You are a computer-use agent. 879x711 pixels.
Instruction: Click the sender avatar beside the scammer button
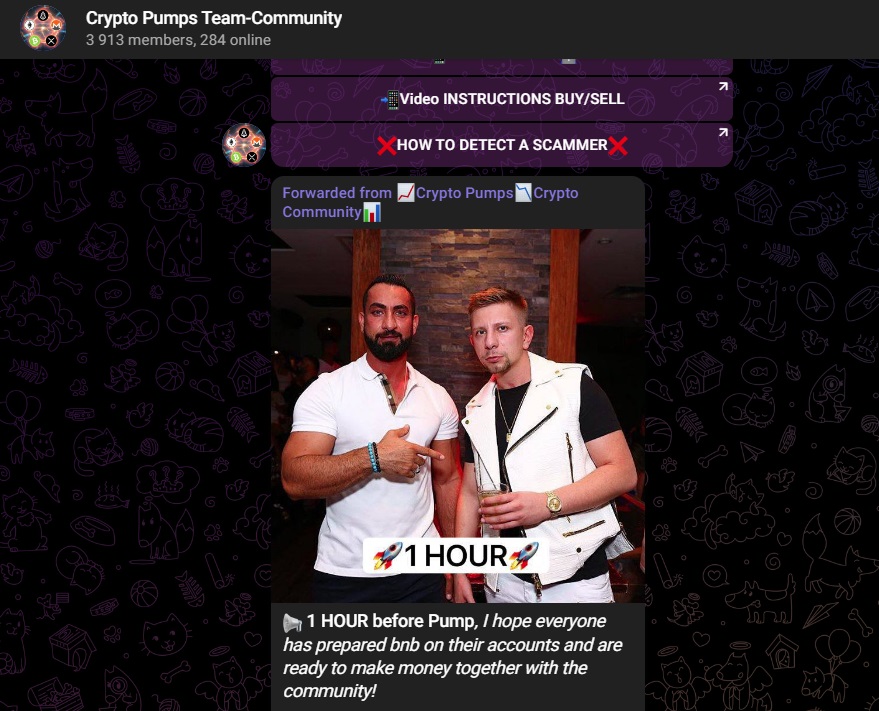[x=244, y=145]
